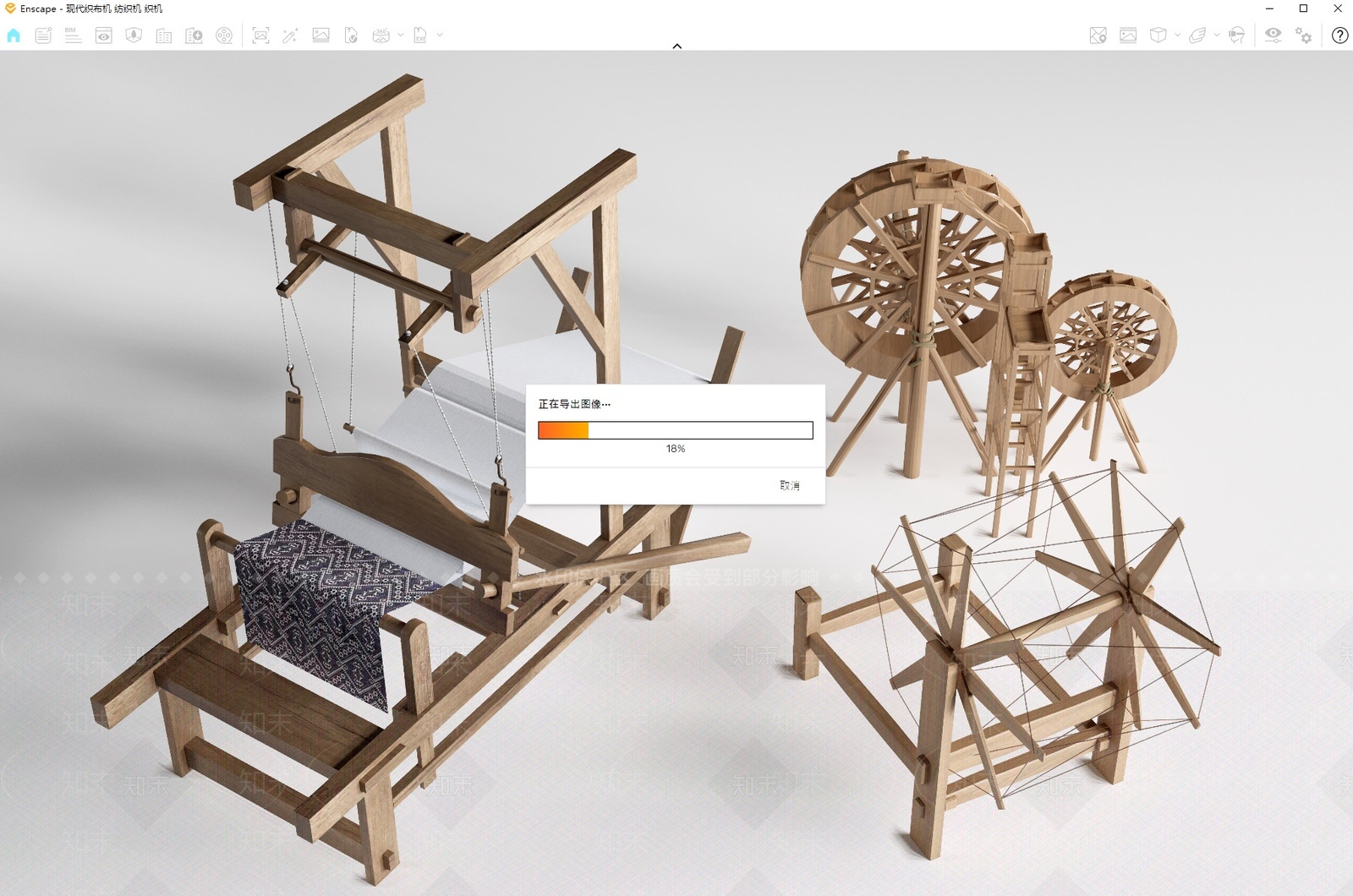Screen dimensions: 1353x896
Task: Expand the cube projection dropdown arrow
Action: (1177, 36)
